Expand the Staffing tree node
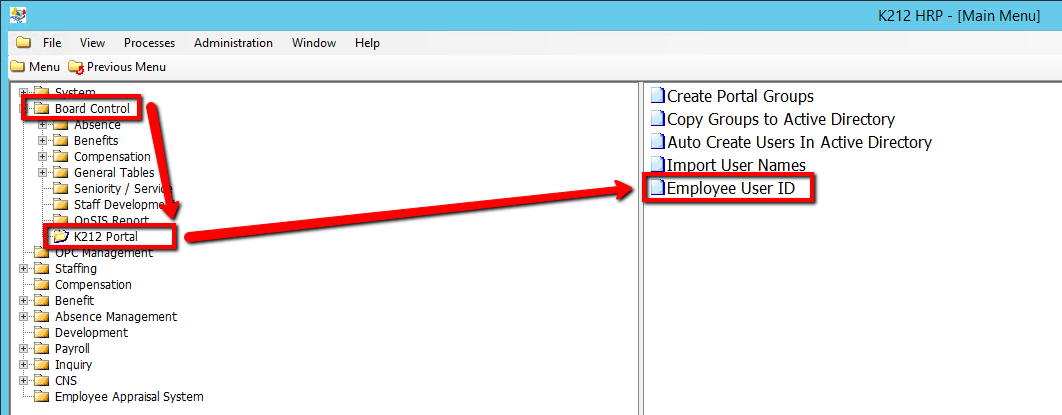 coord(24,269)
